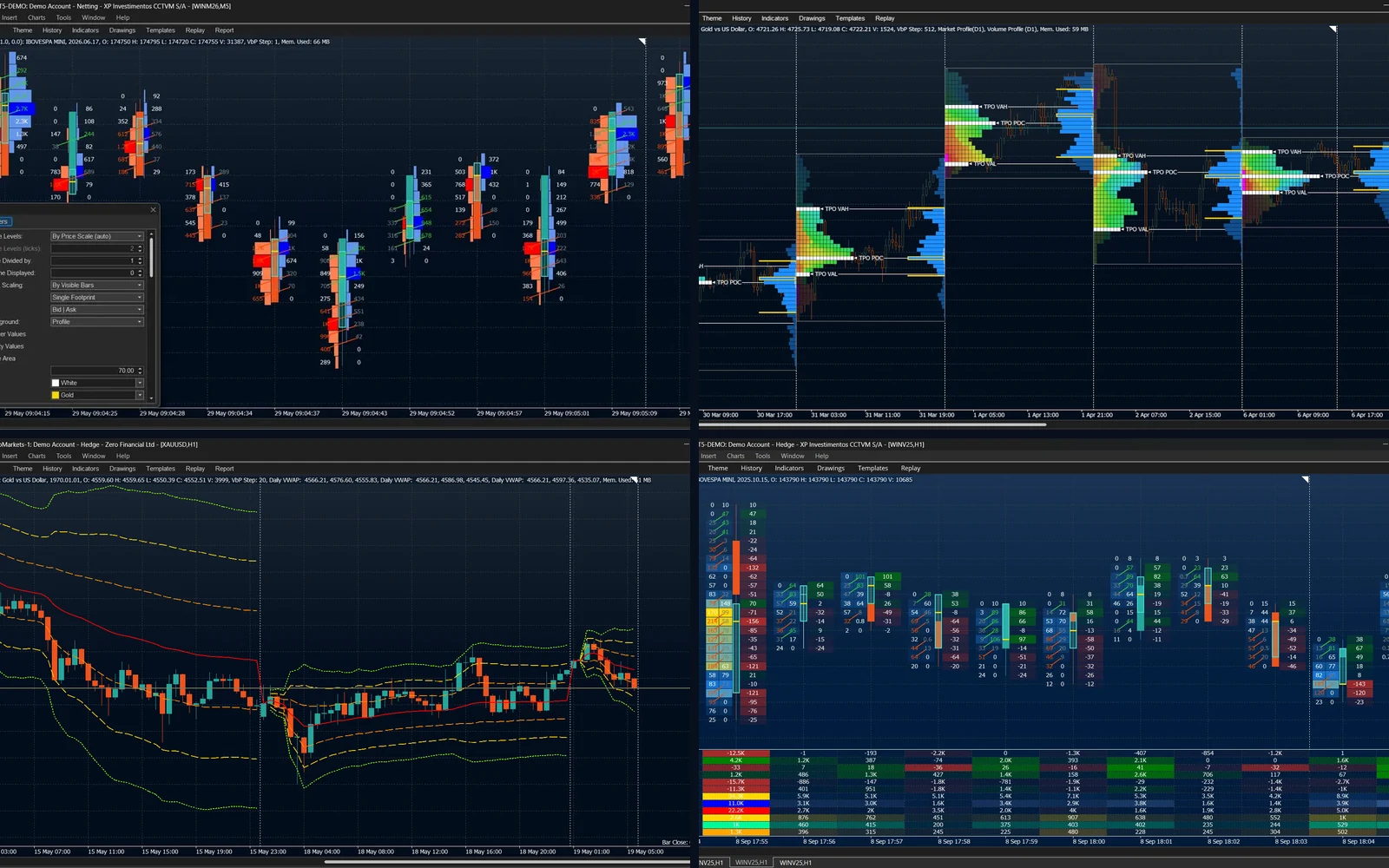
Task: Click Replay in XAUUSD,H1 window toolbar
Action: (195, 469)
